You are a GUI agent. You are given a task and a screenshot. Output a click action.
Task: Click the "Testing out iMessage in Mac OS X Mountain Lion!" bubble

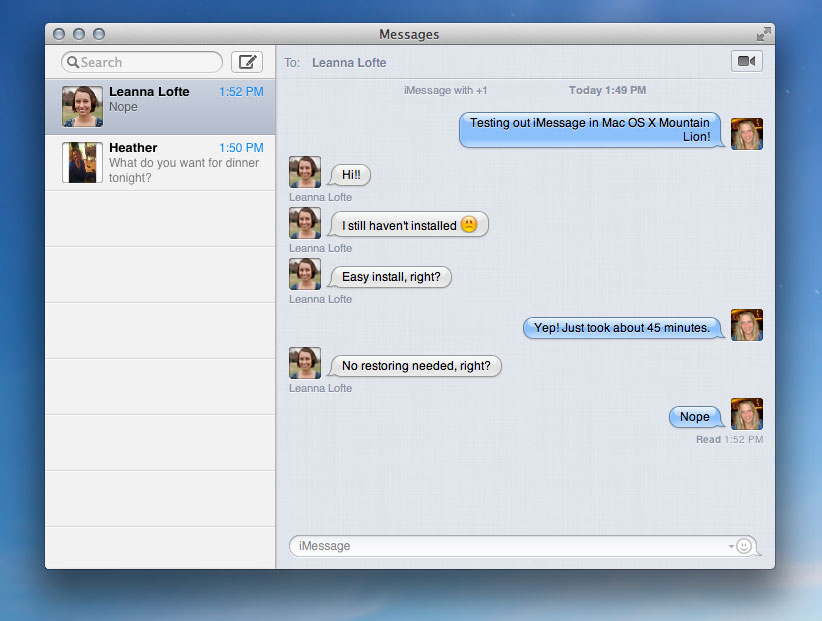(591, 129)
